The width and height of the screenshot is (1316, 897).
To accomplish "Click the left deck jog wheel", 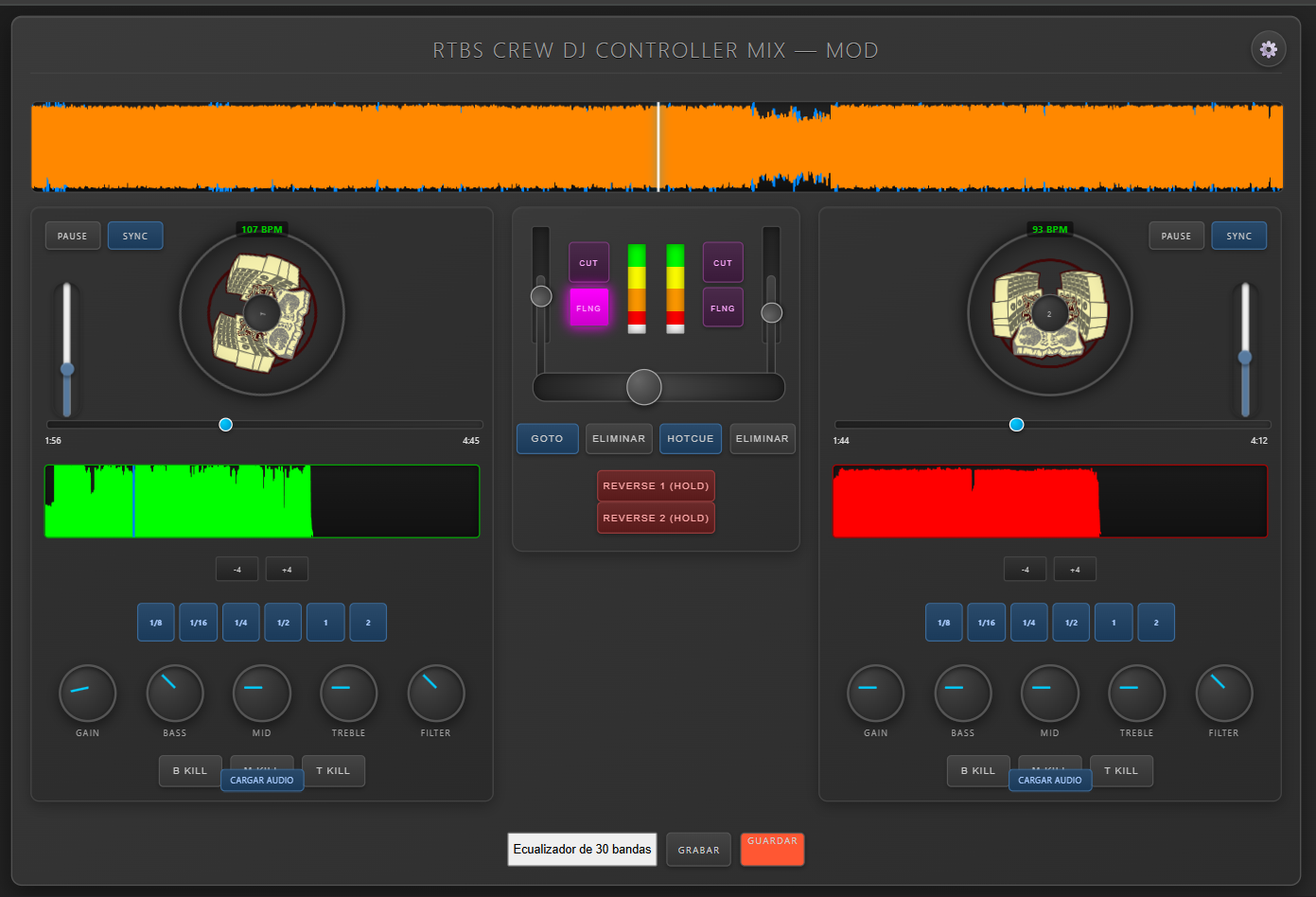I will (x=262, y=313).
